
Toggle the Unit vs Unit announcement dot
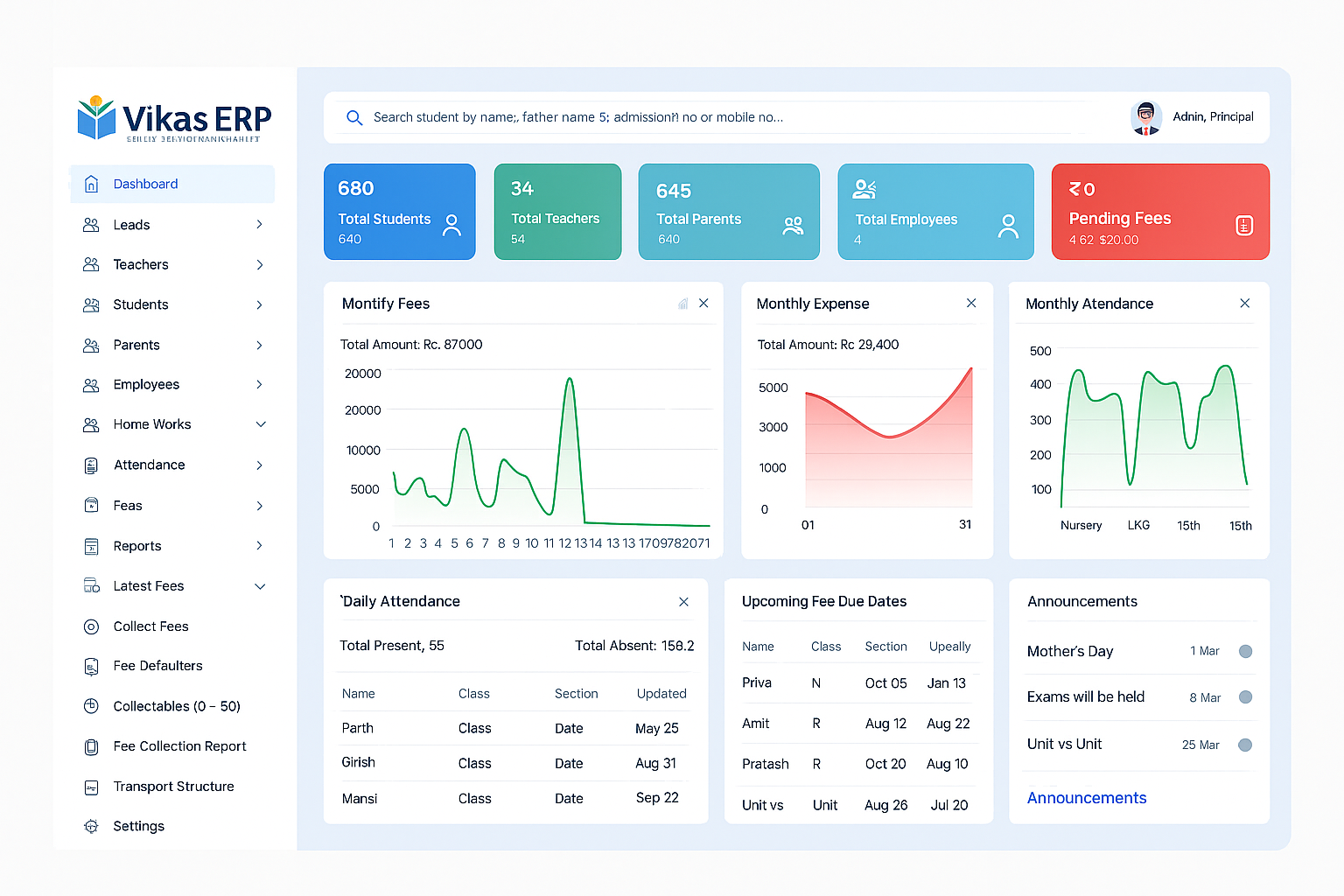tap(1245, 745)
